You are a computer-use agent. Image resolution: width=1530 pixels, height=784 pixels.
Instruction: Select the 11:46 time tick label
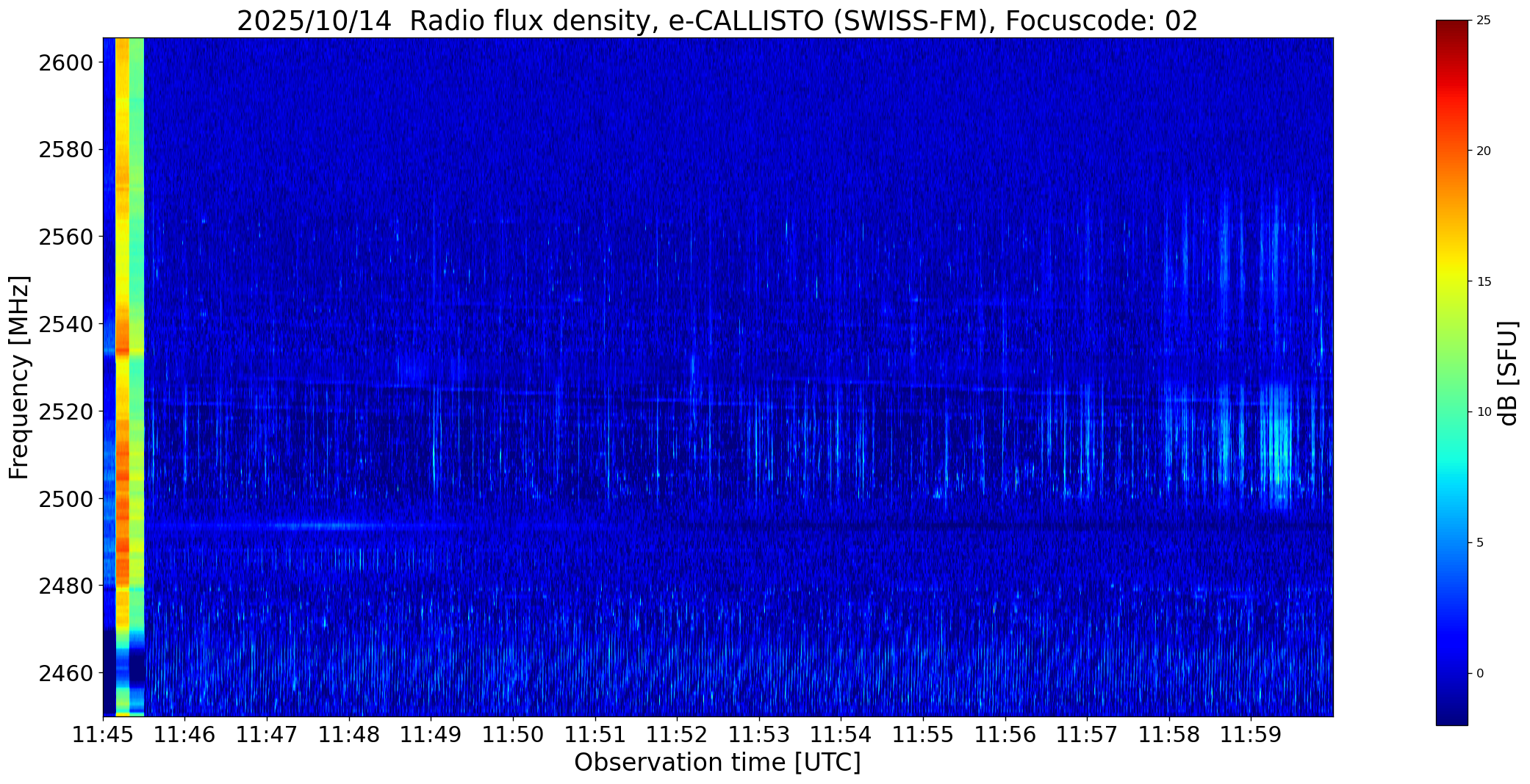[x=185, y=735]
